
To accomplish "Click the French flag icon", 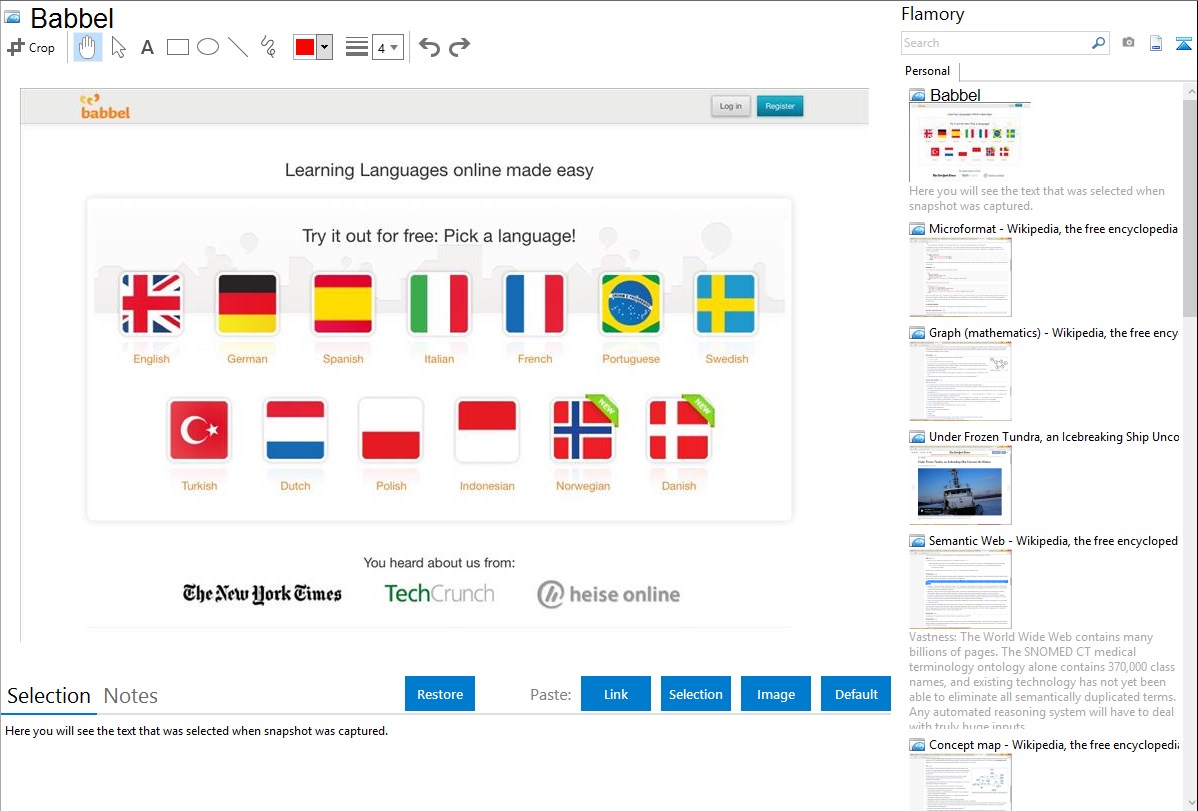I will coord(535,304).
